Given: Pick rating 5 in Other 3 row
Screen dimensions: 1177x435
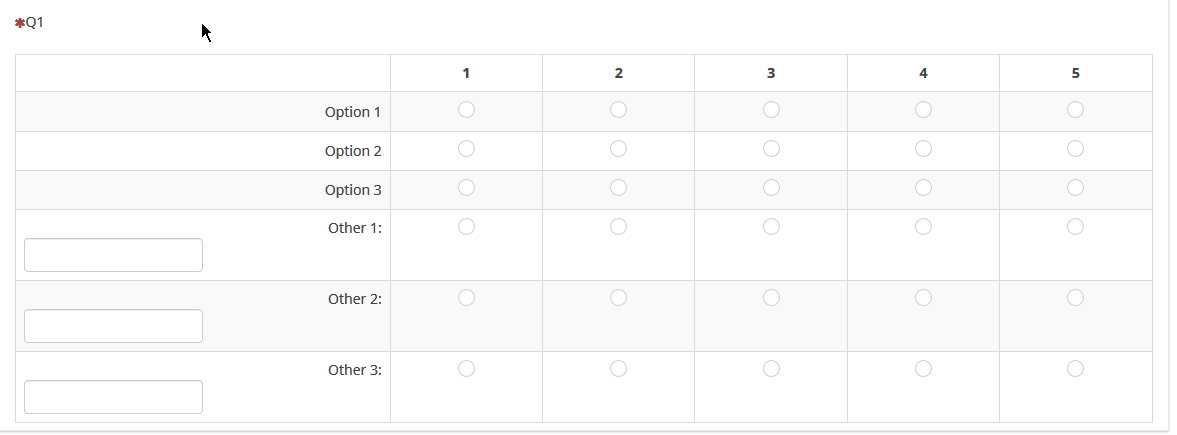Looking at the screenshot, I should point(1075,369).
